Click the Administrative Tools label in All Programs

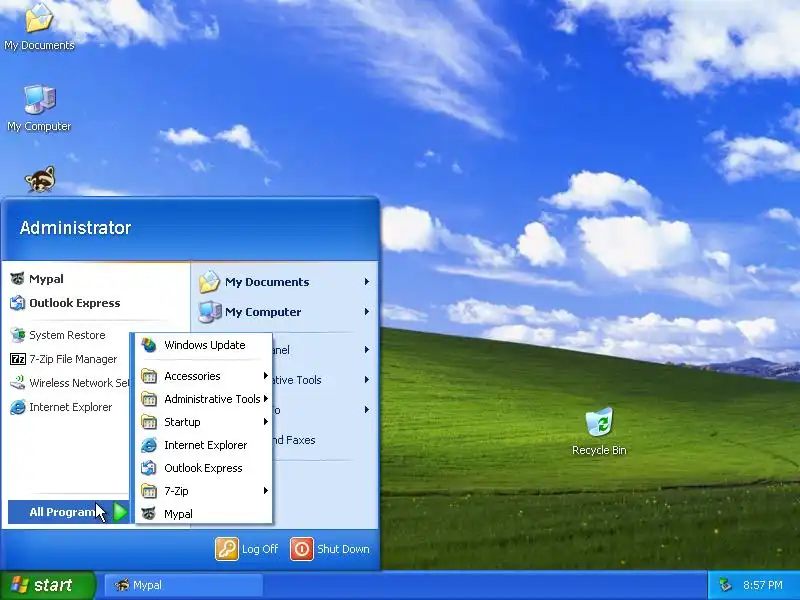(x=212, y=399)
